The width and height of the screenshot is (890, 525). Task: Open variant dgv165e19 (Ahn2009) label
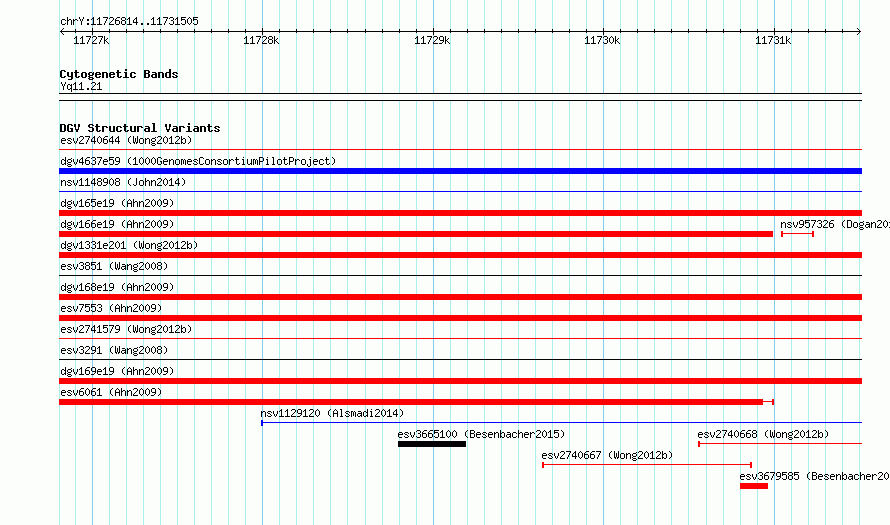(117, 203)
